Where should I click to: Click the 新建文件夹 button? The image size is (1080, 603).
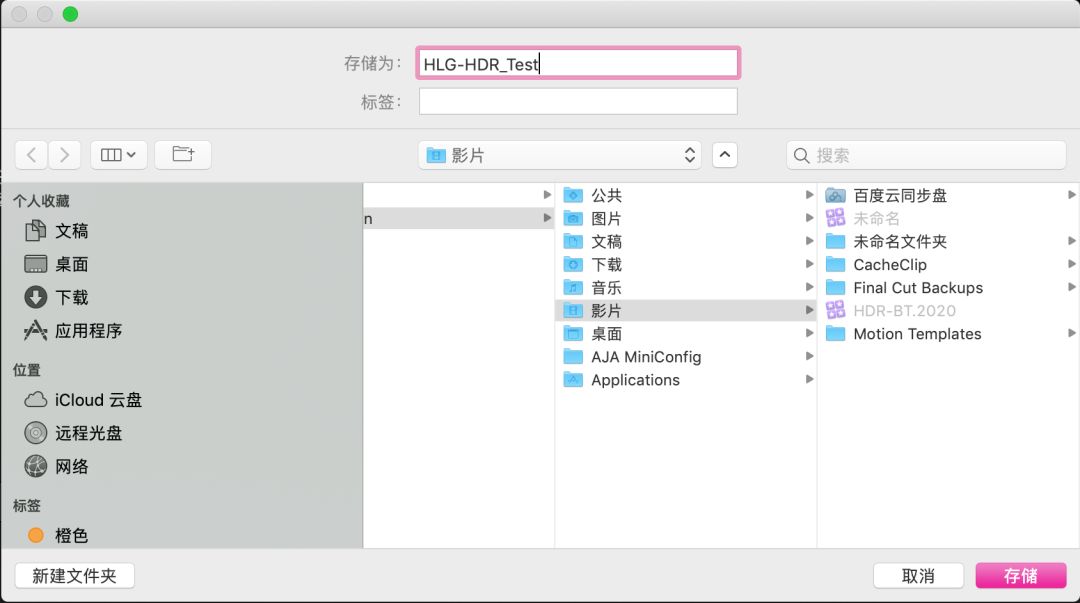click(x=75, y=576)
